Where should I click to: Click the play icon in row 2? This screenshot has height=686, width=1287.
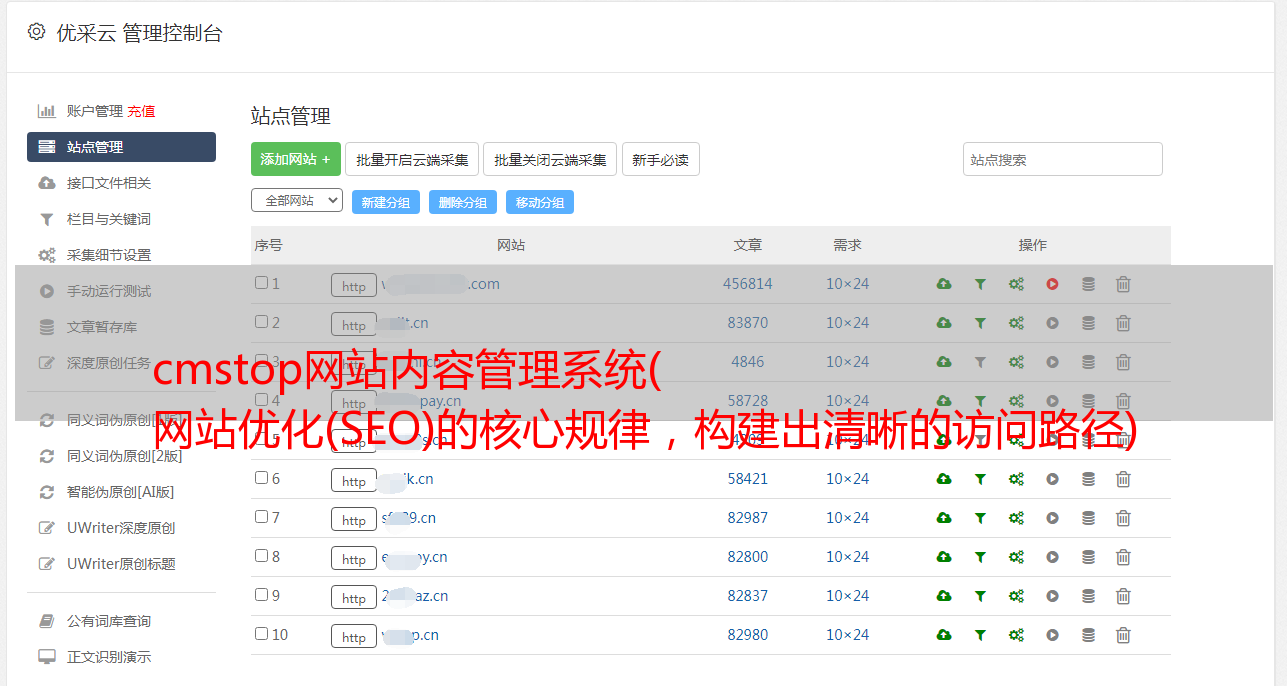click(x=1052, y=323)
